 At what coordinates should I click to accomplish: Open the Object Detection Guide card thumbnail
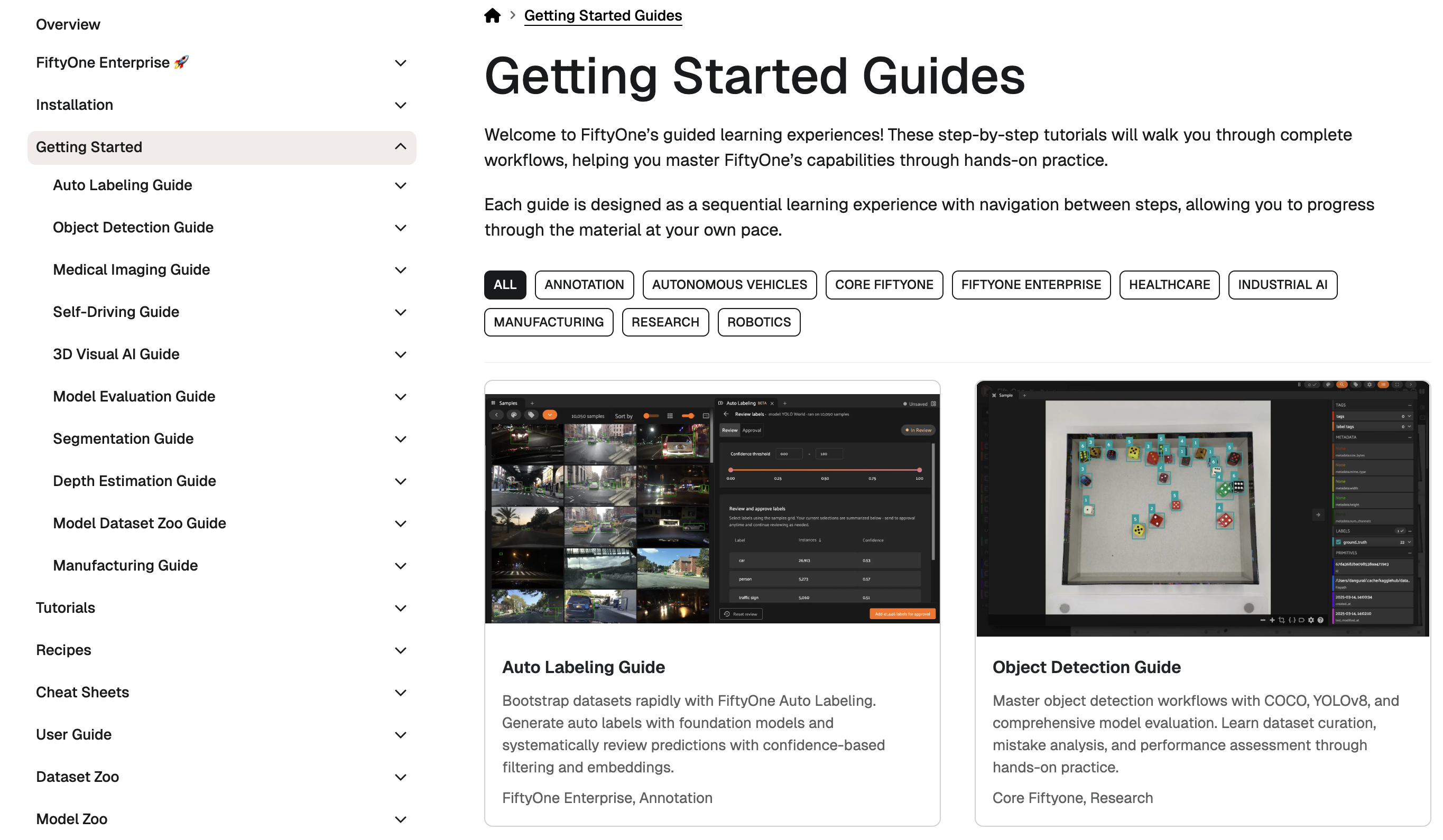tap(1202, 509)
